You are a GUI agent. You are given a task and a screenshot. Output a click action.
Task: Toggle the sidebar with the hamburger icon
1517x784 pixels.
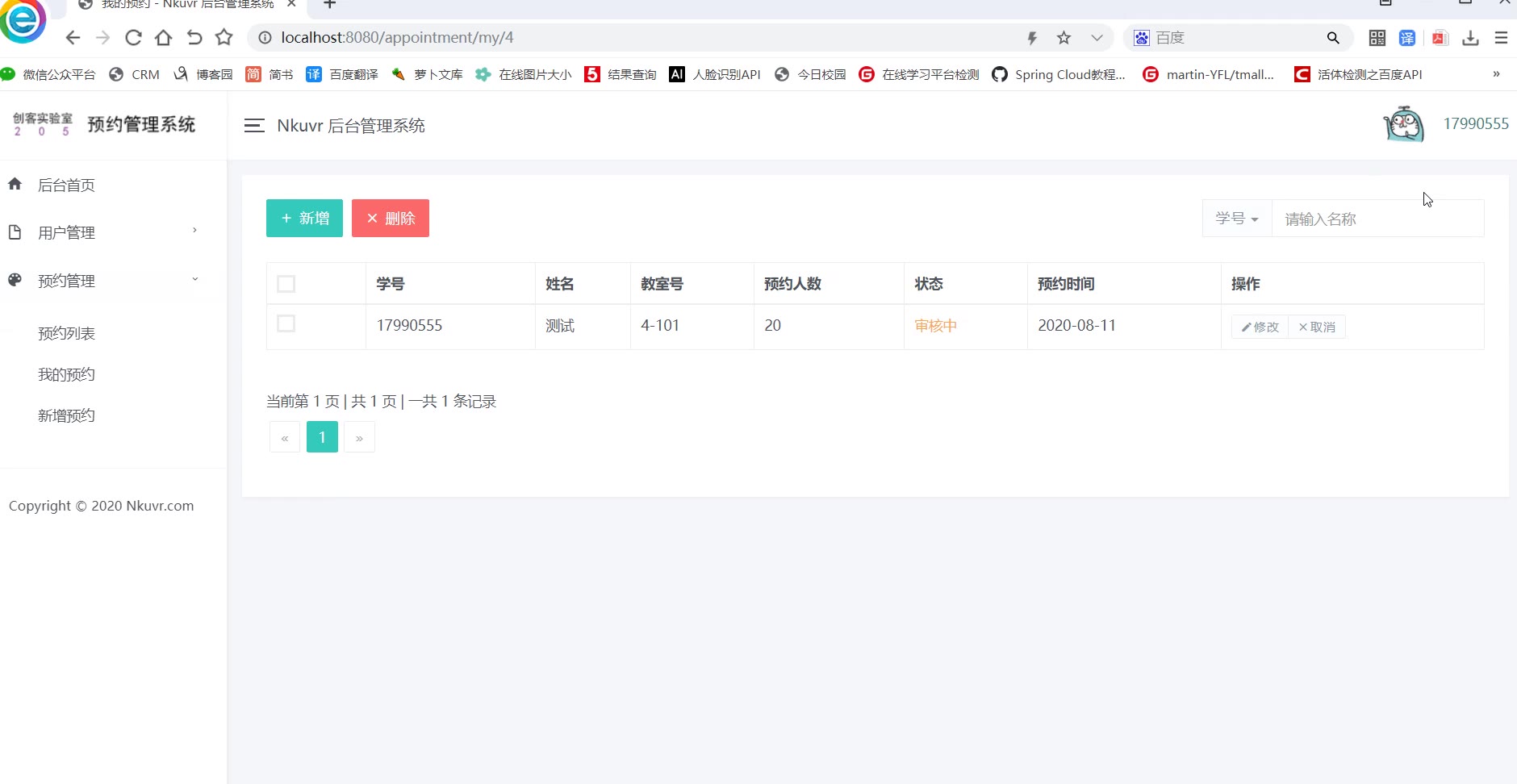254,126
